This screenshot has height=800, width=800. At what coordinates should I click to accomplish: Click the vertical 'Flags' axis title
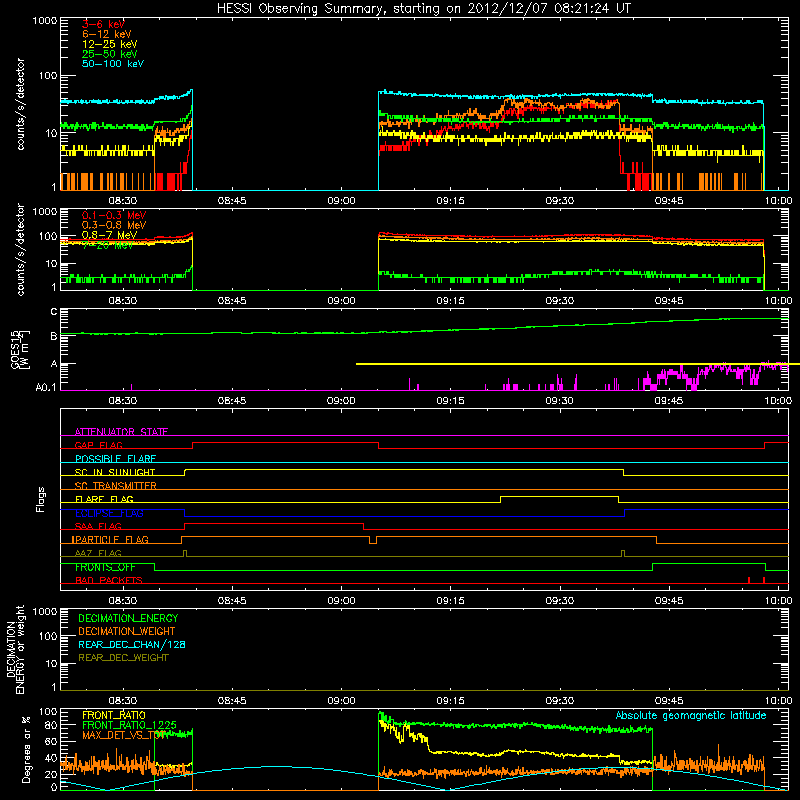(41, 499)
